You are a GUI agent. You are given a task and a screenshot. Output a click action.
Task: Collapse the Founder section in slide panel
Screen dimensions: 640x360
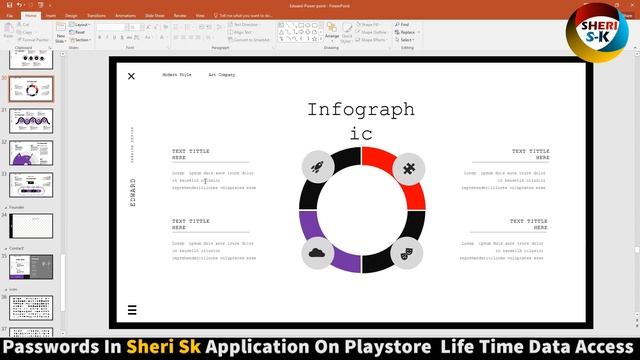click(6, 207)
